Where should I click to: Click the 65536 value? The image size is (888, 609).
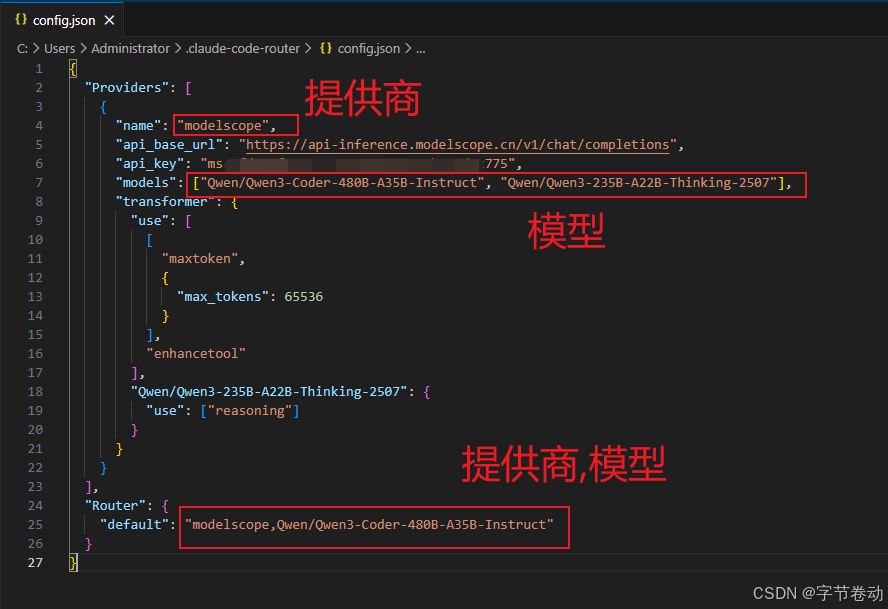pyautogui.click(x=304, y=297)
